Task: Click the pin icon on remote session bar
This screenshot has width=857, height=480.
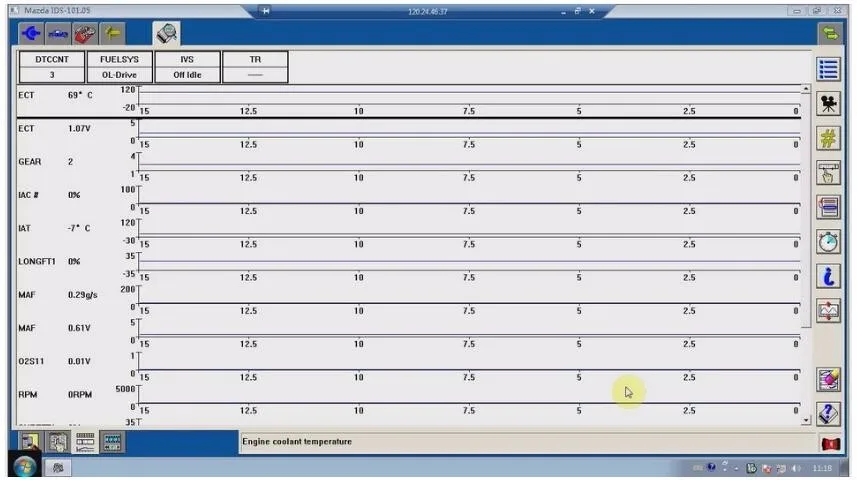Action: [x=266, y=11]
